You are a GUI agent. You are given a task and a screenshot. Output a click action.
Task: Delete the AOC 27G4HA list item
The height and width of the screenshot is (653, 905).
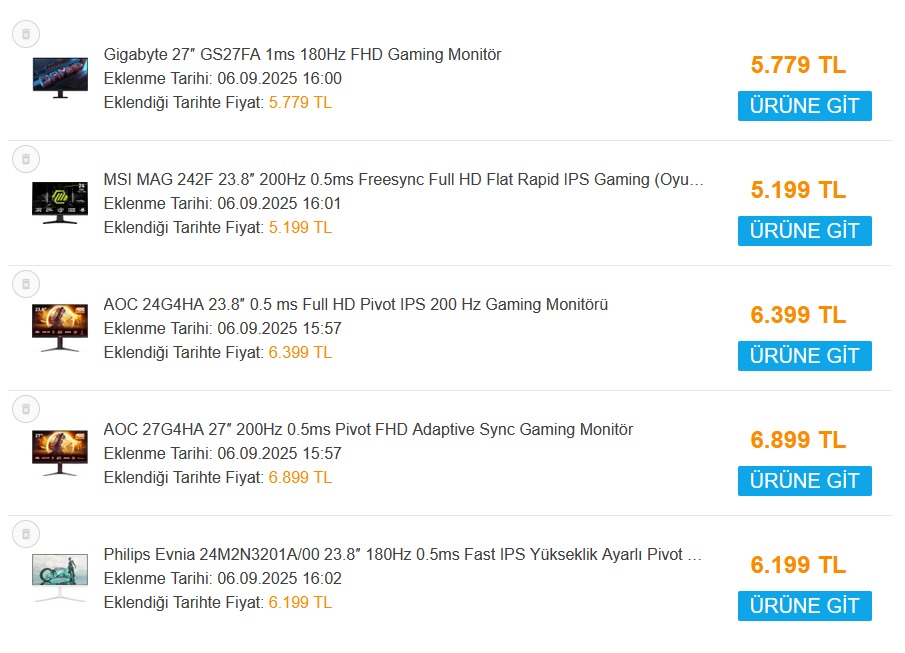[26, 409]
